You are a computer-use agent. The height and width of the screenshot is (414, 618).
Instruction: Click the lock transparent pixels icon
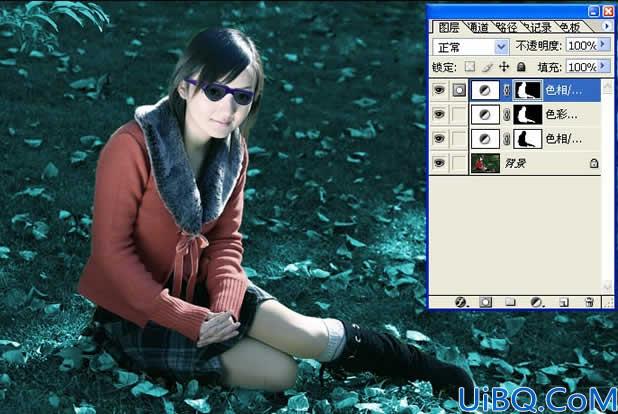click(x=469, y=67)
